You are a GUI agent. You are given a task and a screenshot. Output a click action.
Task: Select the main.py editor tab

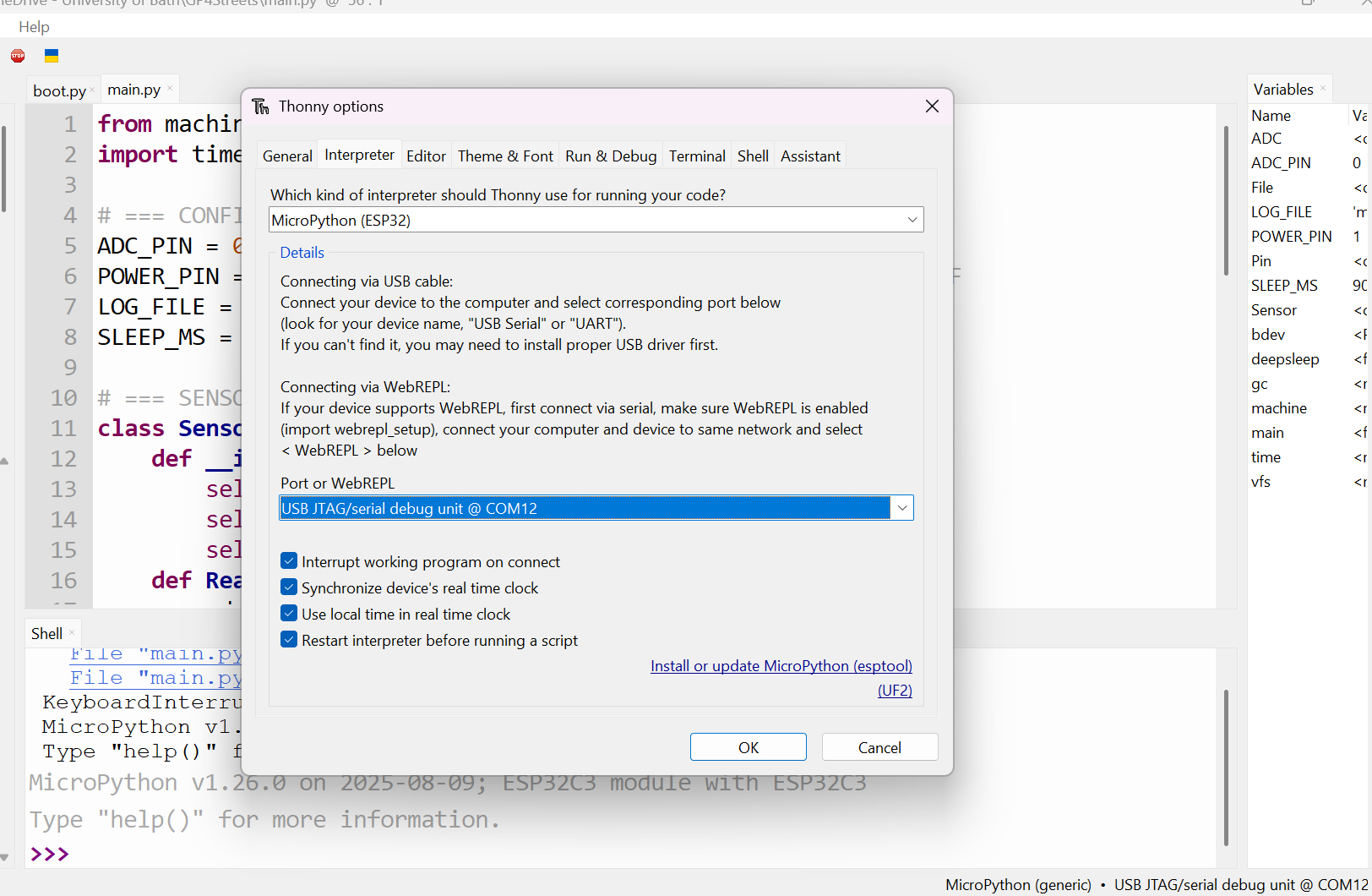[134, 90]
